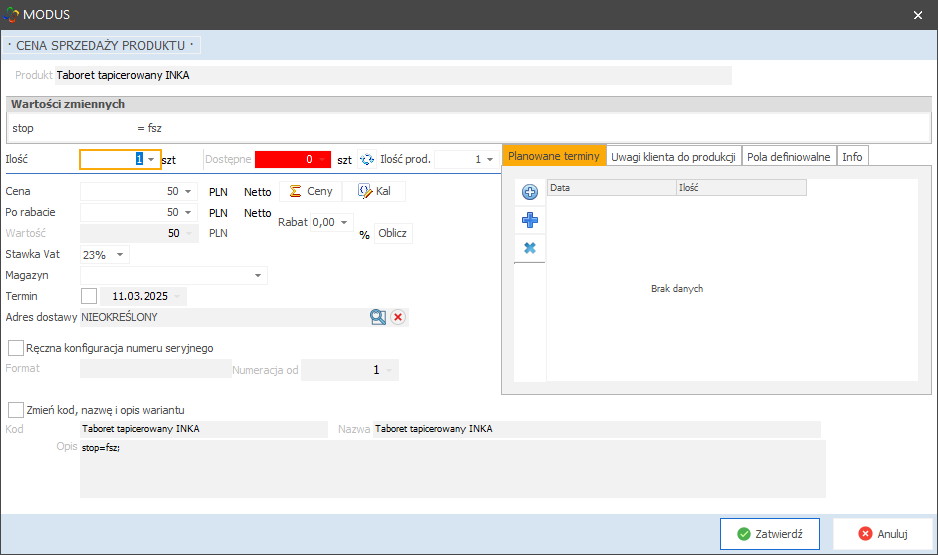
Task: Clear the delivery address with the red X
Action: click(398, 317)
